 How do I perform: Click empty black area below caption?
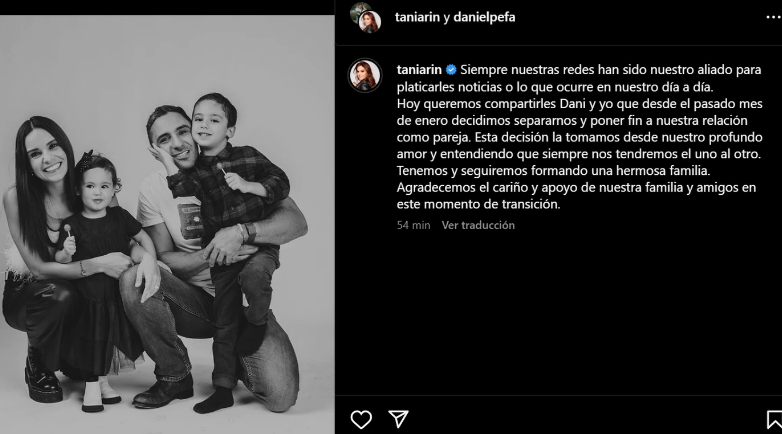(559, 314)
